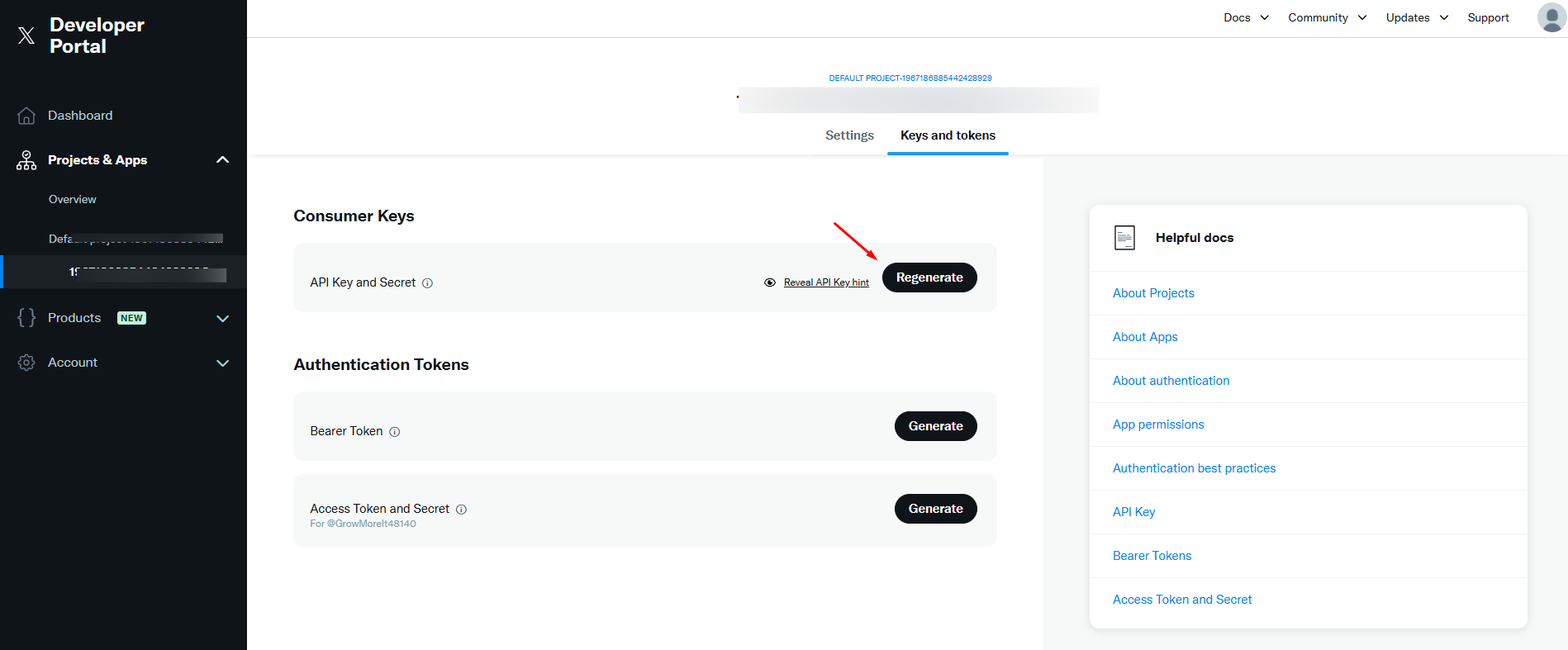
Task: Open the Community dropdown menu
Action: tap(1327, 17)
